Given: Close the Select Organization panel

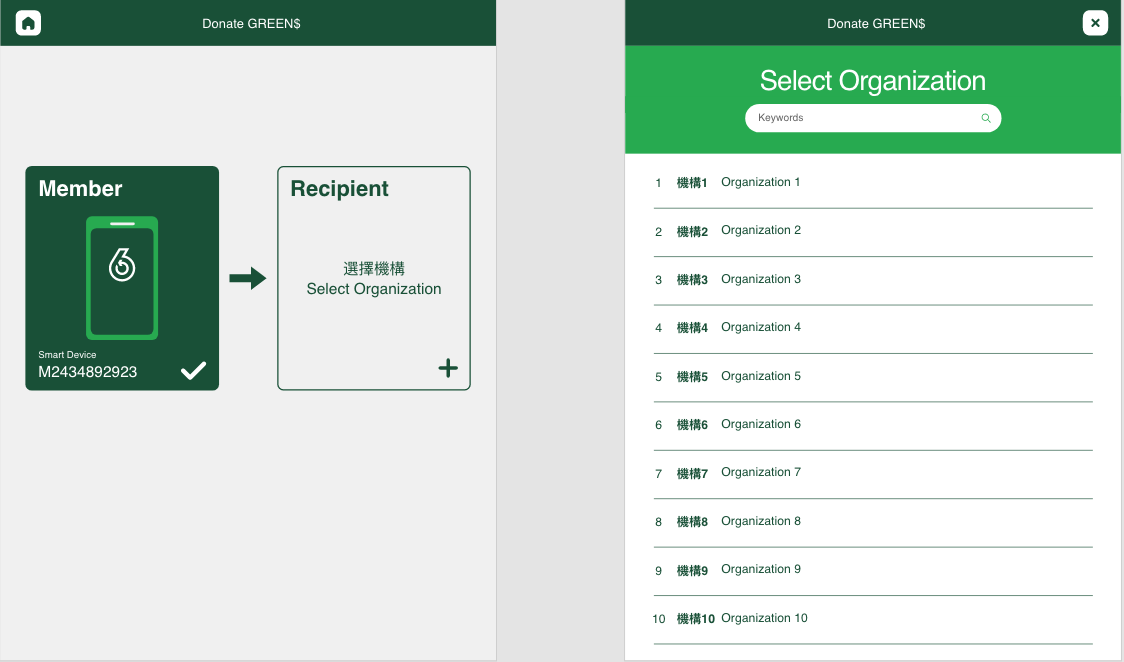Looking at the screenshot, I should click(1095, 23).
